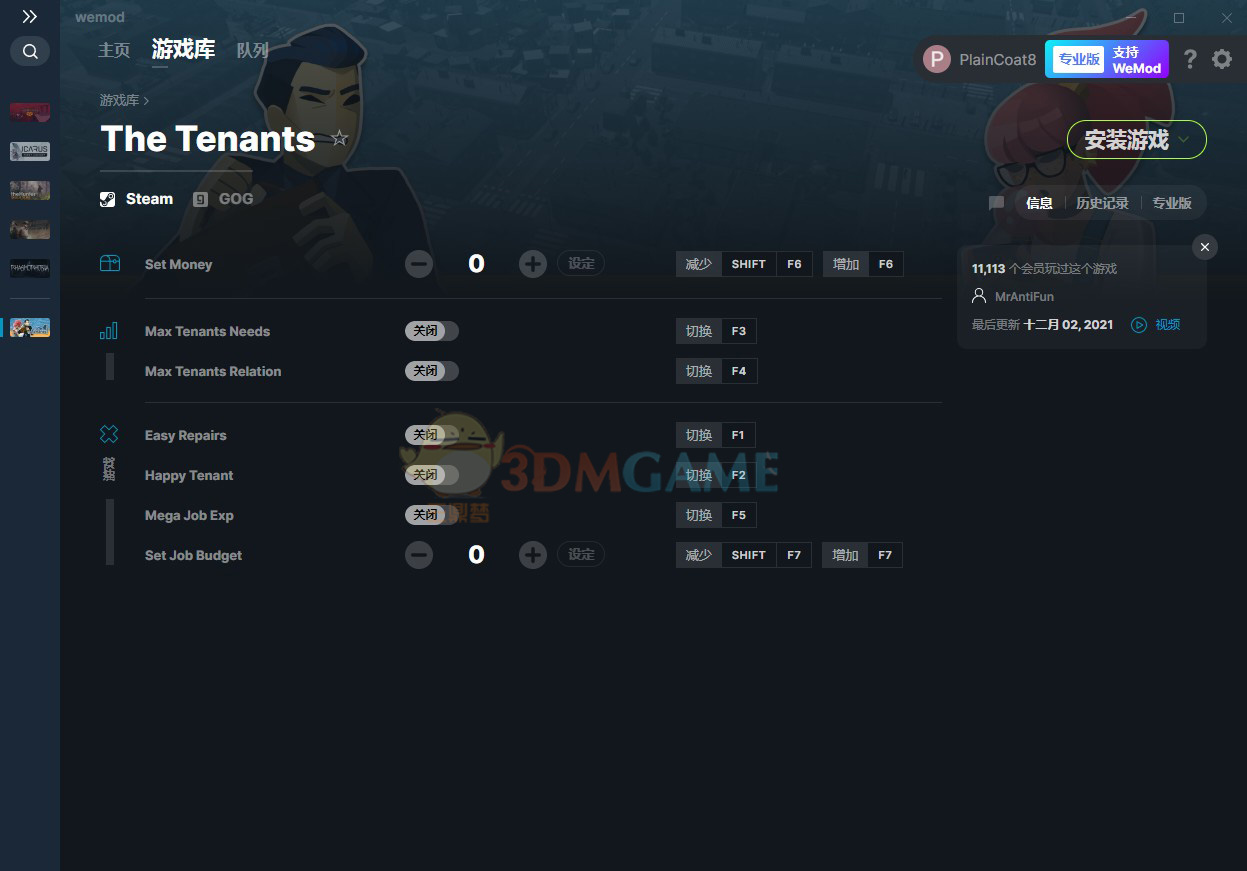Select the GOG platform tab
This screenshot has width=1247, height=871.
[x=223, y=199]
